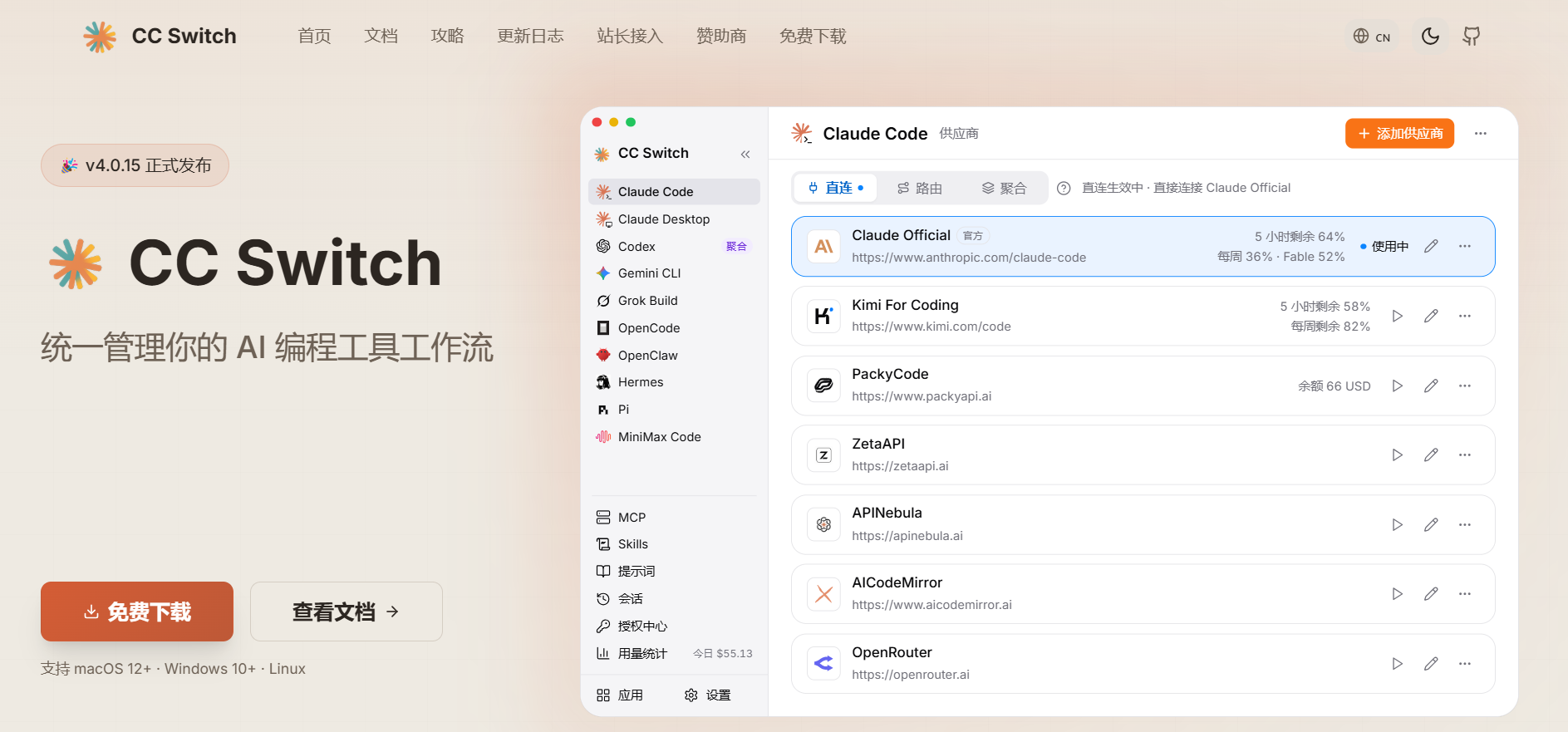Collapse the CC Switch sidebar chevron
The height and width of the screenshot is (732, 1568).
point(745,154)
